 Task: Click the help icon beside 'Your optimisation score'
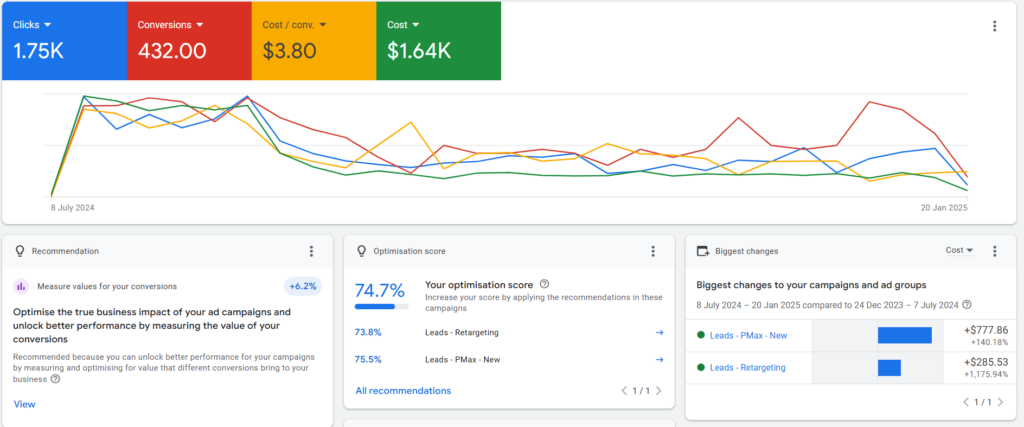544,284
